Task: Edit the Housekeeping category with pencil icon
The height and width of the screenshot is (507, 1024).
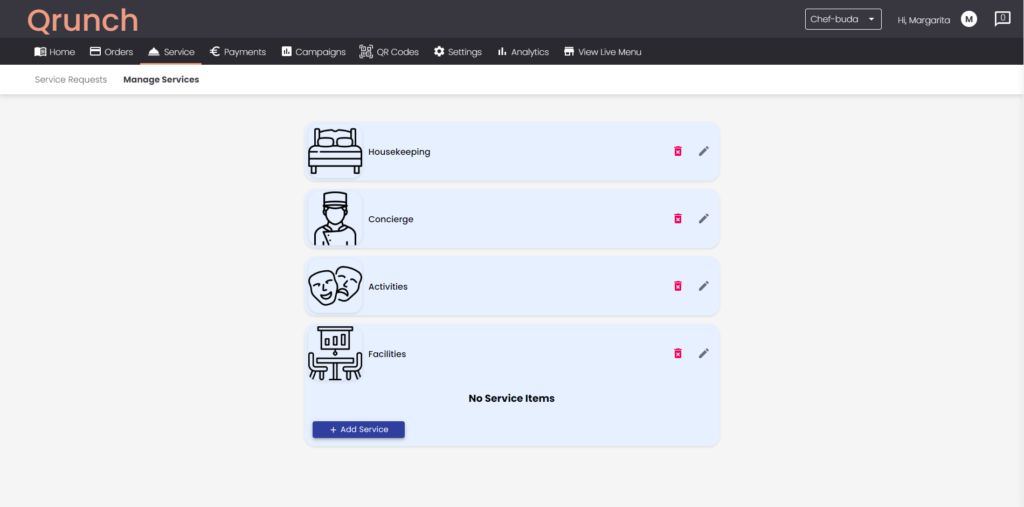Action: click(703, 151)
